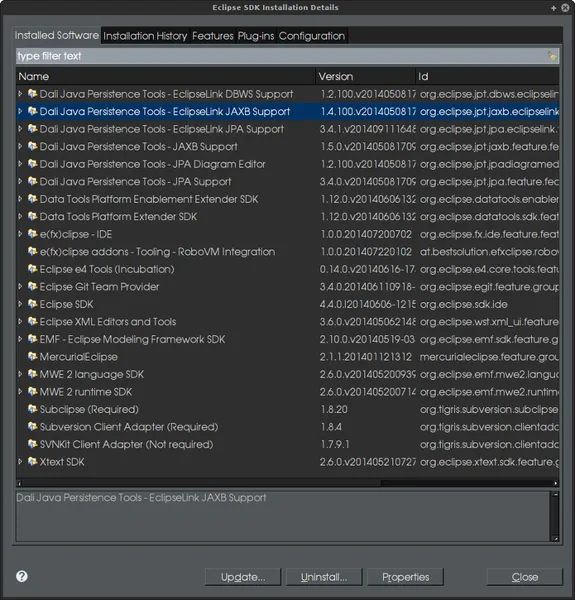Click the icon for Xtext SDK row

pyautogui.click(x=33, y=462)
